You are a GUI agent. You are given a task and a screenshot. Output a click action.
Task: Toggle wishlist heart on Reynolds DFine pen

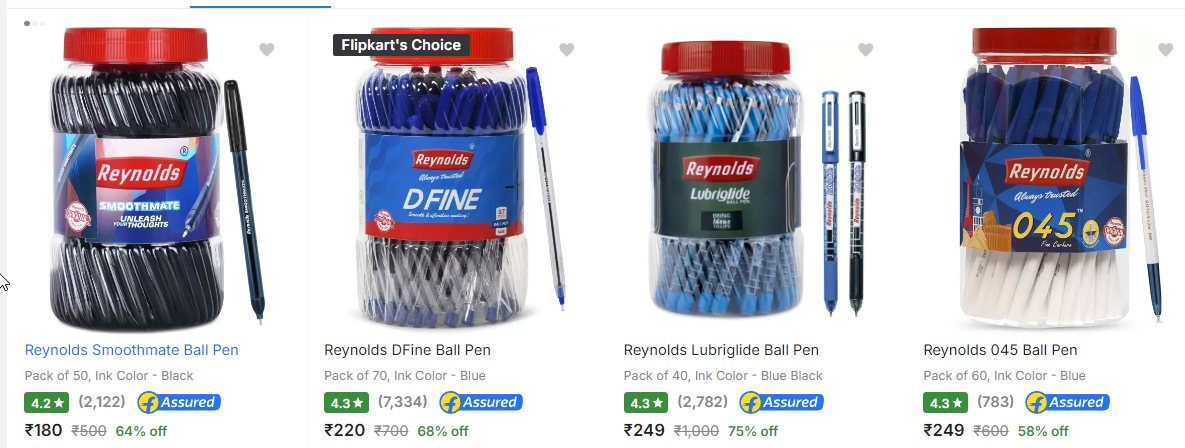click(x=566, y=50)
